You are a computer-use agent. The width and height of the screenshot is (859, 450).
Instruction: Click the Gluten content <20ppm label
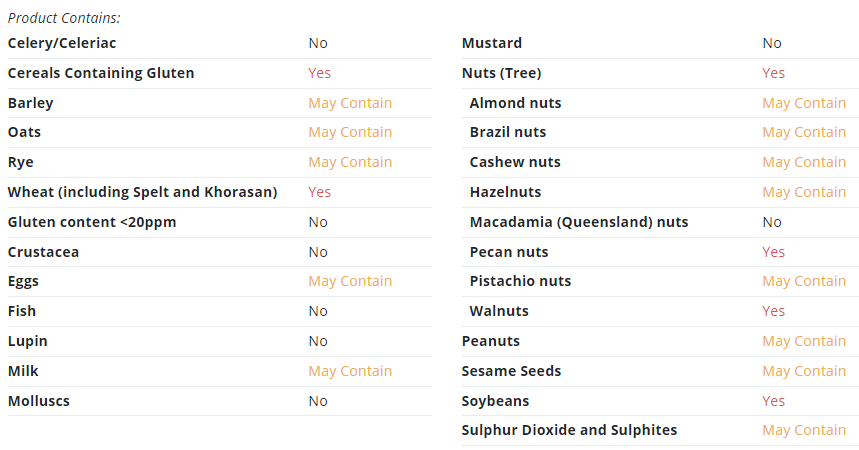pos(92,222)
